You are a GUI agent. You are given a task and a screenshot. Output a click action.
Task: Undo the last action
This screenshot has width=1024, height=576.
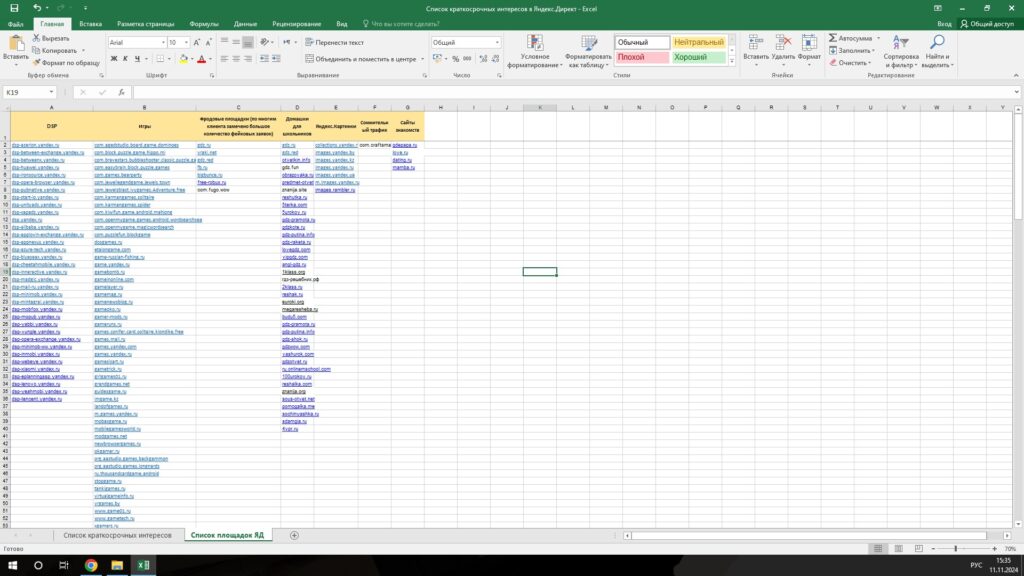[x=37, y=8]
